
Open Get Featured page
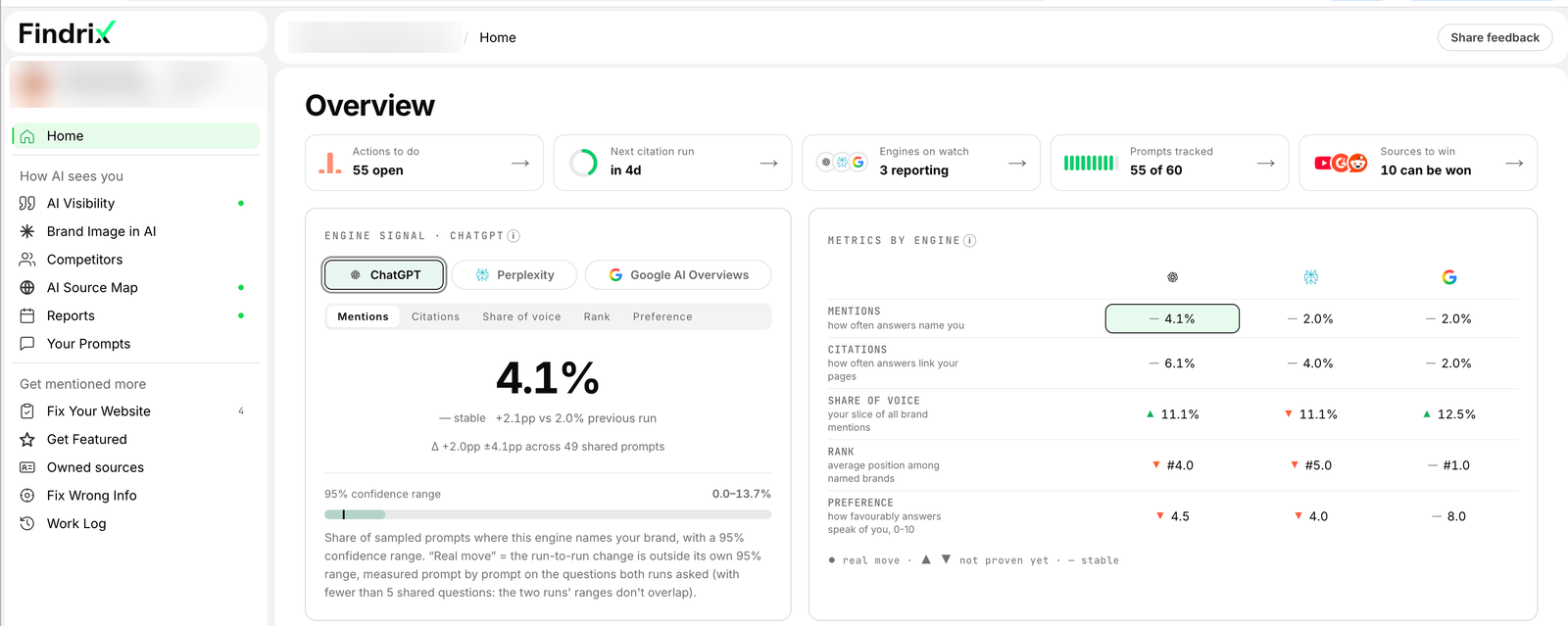(x=136, y=440)
